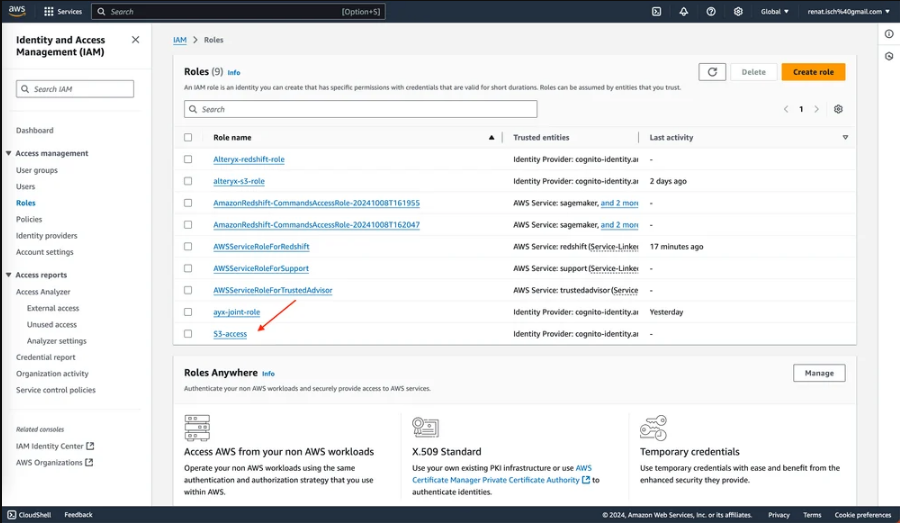Open Access Analyzer
This screenshot has width=900, height=523.
click(43, 292)
